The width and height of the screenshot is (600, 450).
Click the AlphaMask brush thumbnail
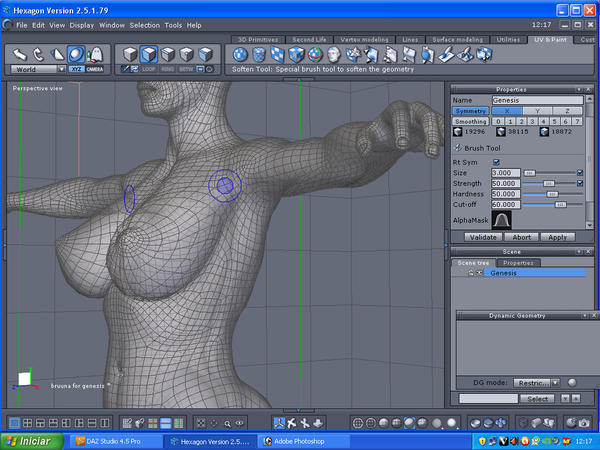point(501,219)
